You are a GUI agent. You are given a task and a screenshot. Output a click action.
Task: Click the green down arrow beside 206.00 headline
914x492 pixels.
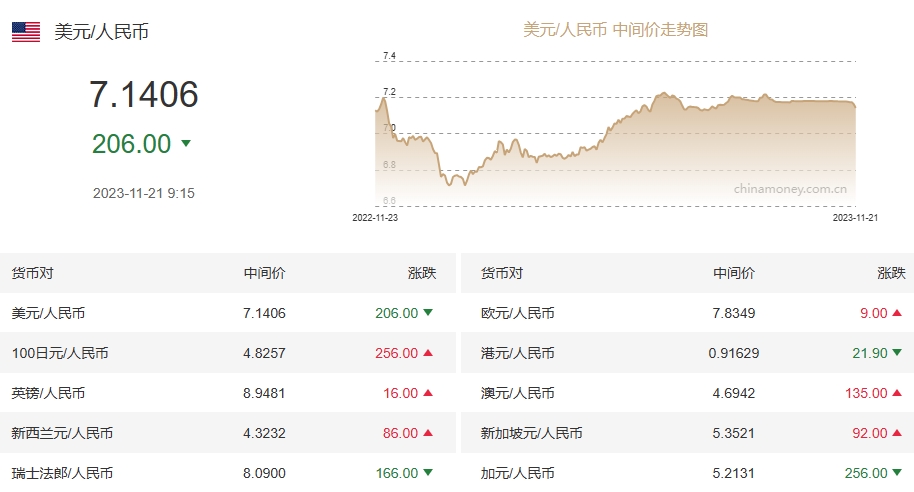(185, 144)
